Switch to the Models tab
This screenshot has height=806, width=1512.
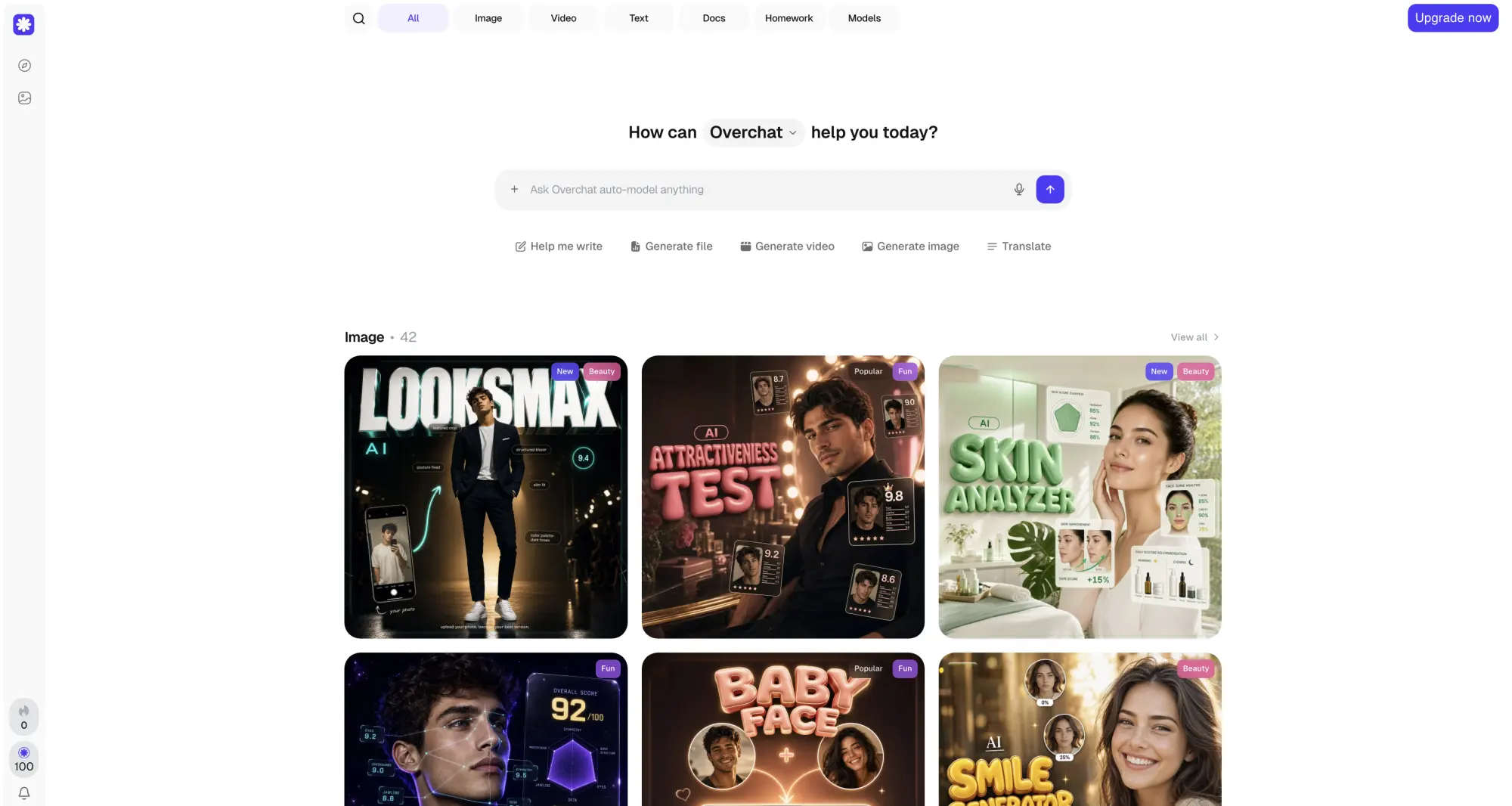(864, 18)
